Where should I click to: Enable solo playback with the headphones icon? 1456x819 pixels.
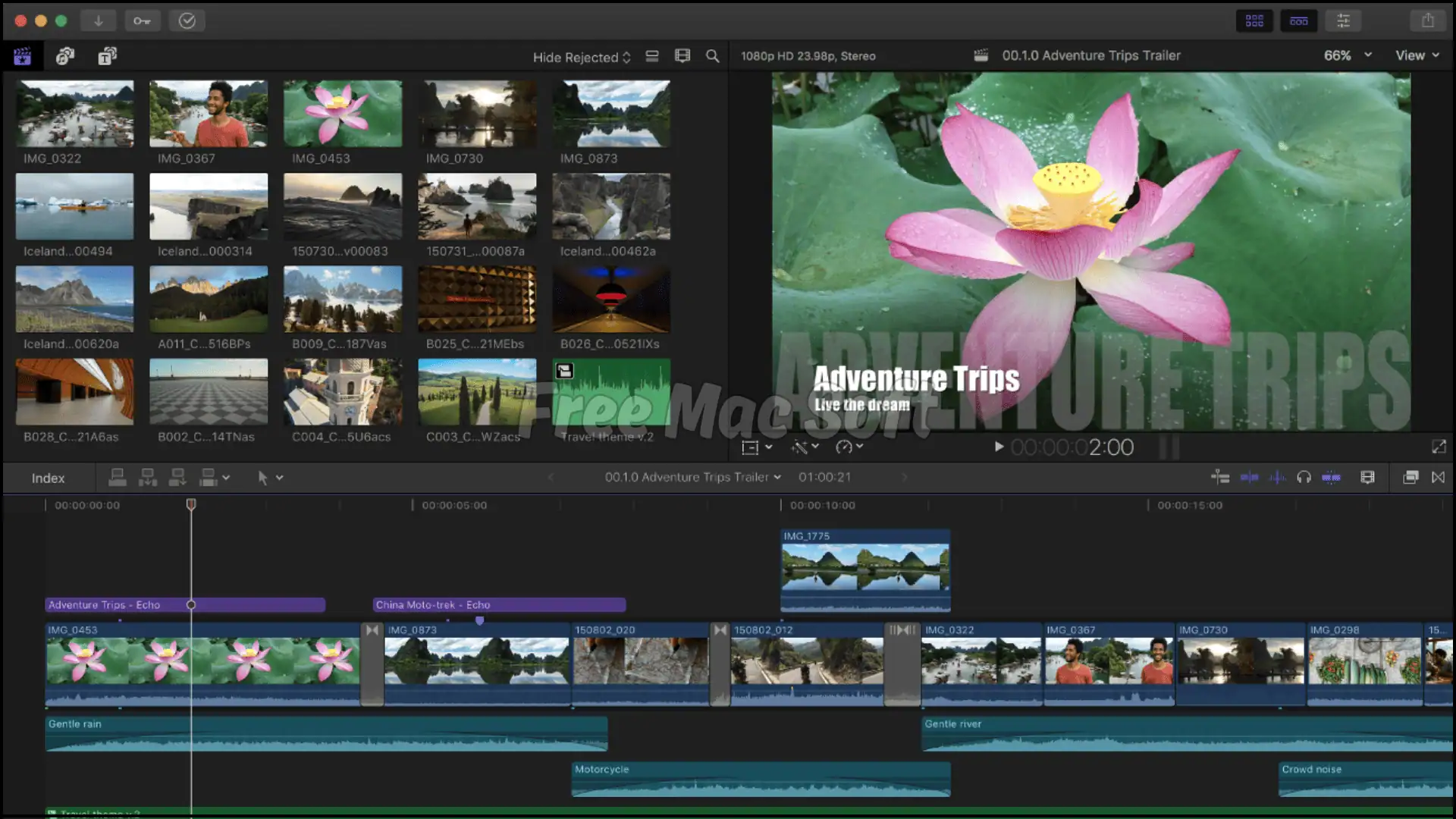click(1304, 478)
